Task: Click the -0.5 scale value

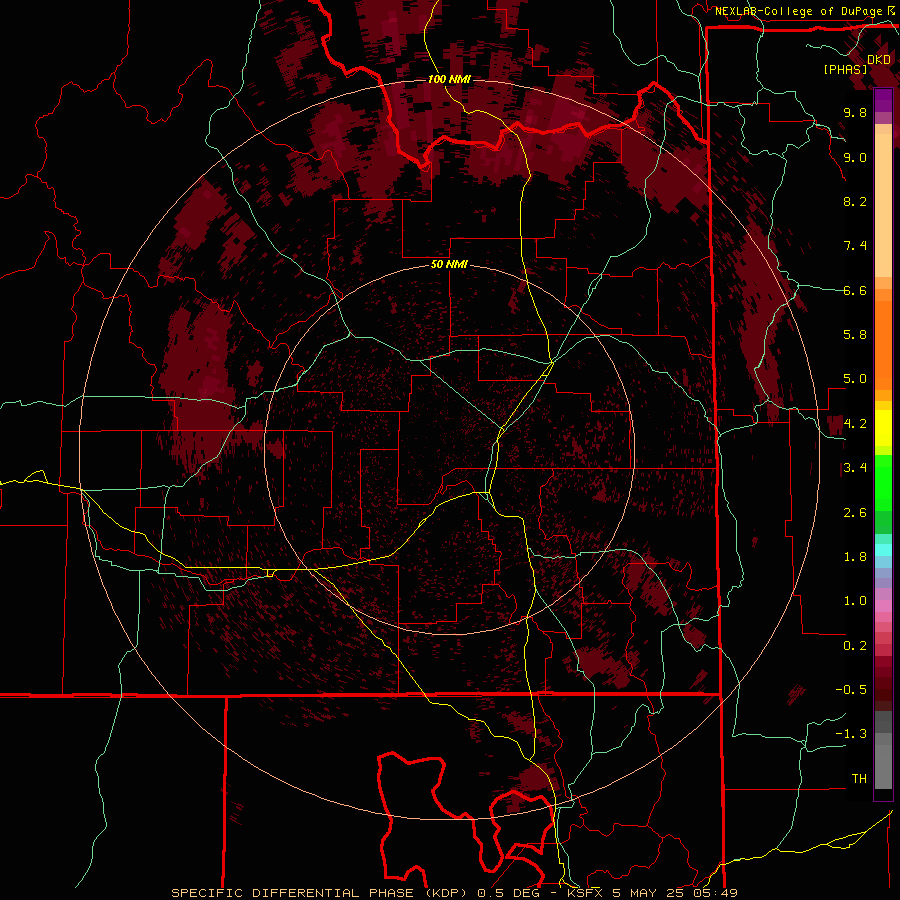Action: (851, 690)
